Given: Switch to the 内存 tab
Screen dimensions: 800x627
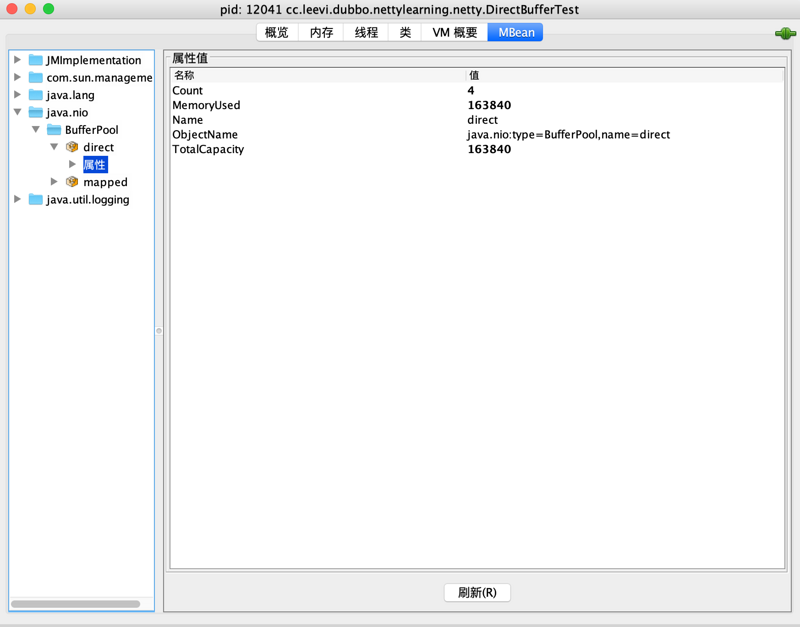Looking at the screenshot, I should point(321,32).
